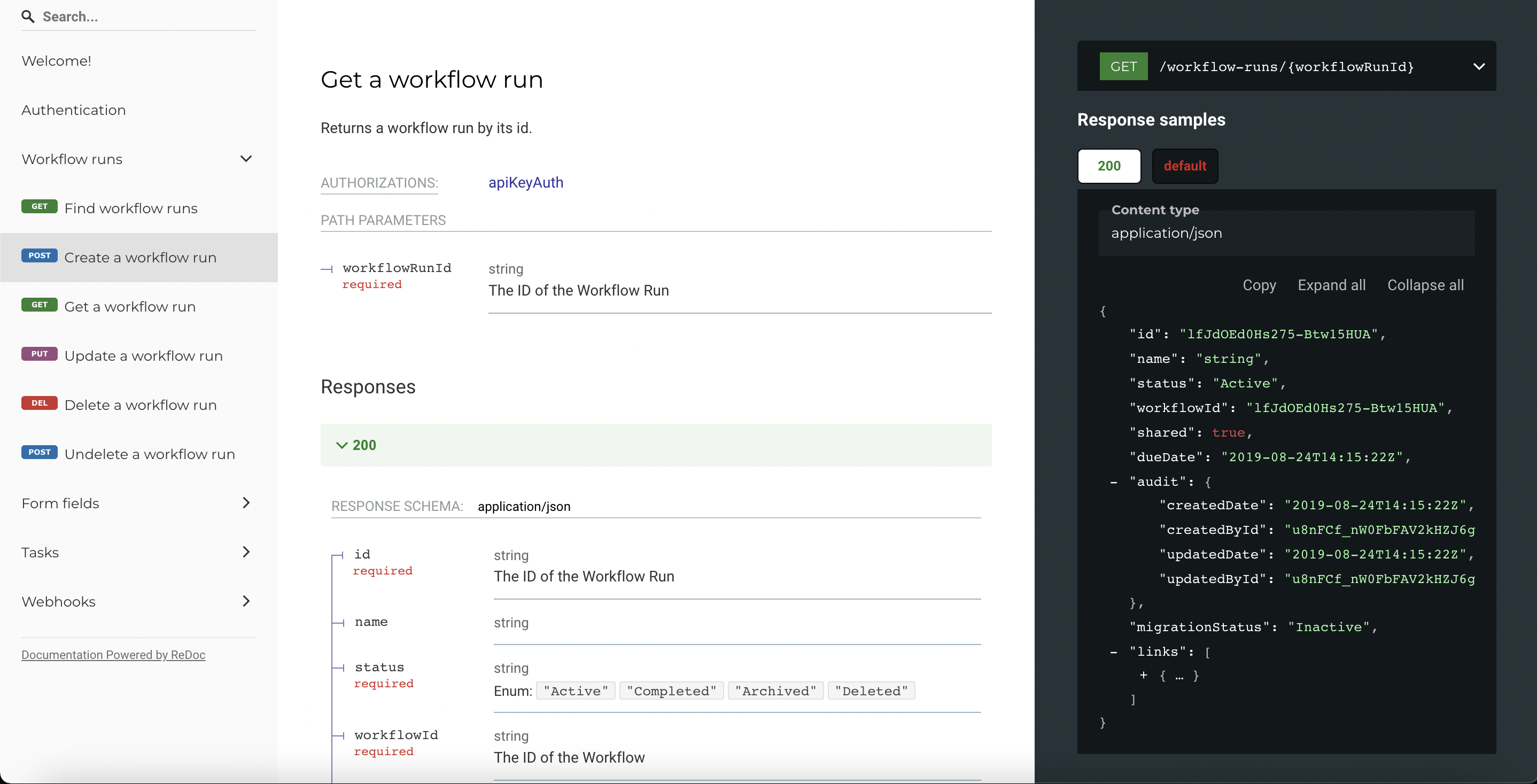Click the GET badge beside Get a workflow run
1537x784 pixels.
coord(39,304)
